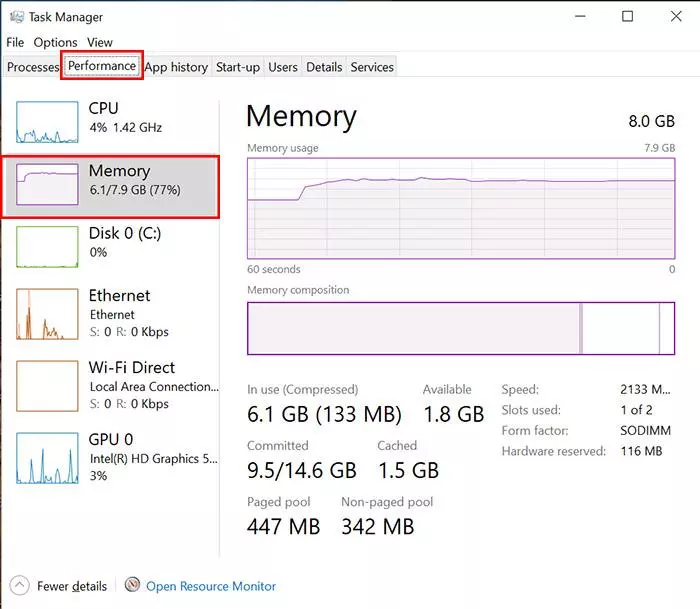Select the Disk 0 (C:) graph thumbnail
This screenshot has height=609, width=700.
pos(47,247)
